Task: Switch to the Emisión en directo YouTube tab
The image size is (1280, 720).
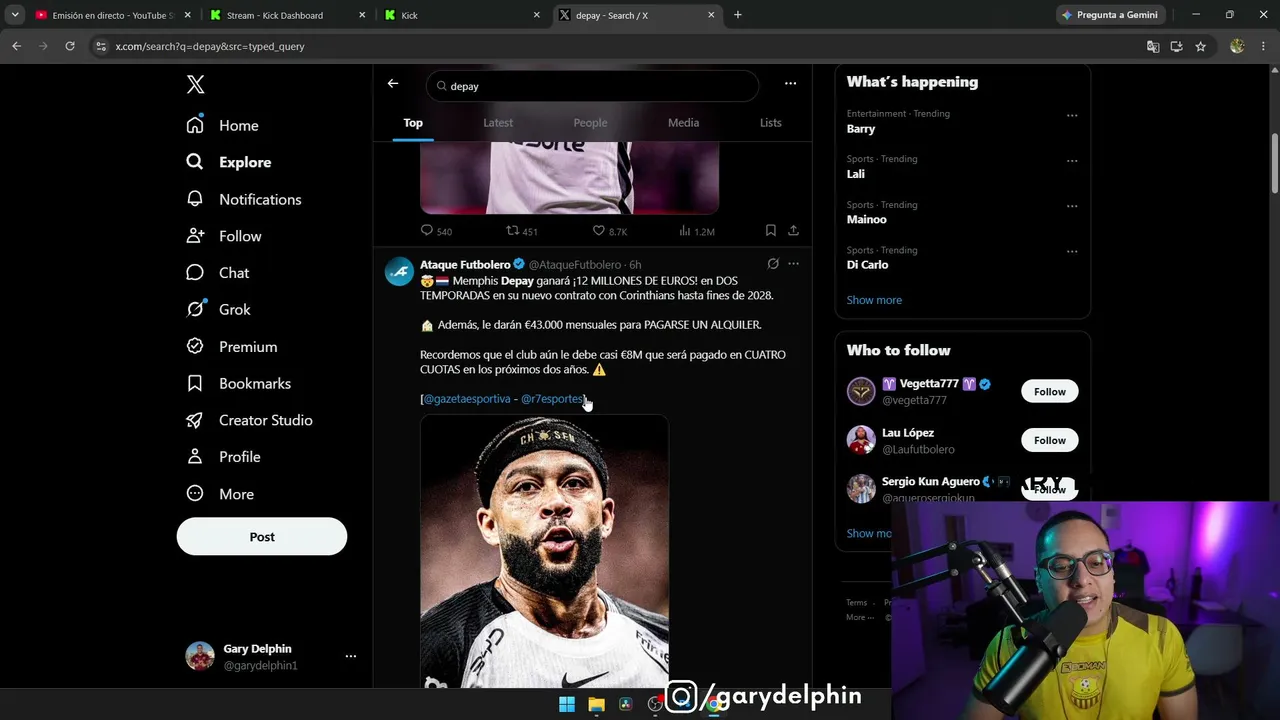Action: pos(112,15)
